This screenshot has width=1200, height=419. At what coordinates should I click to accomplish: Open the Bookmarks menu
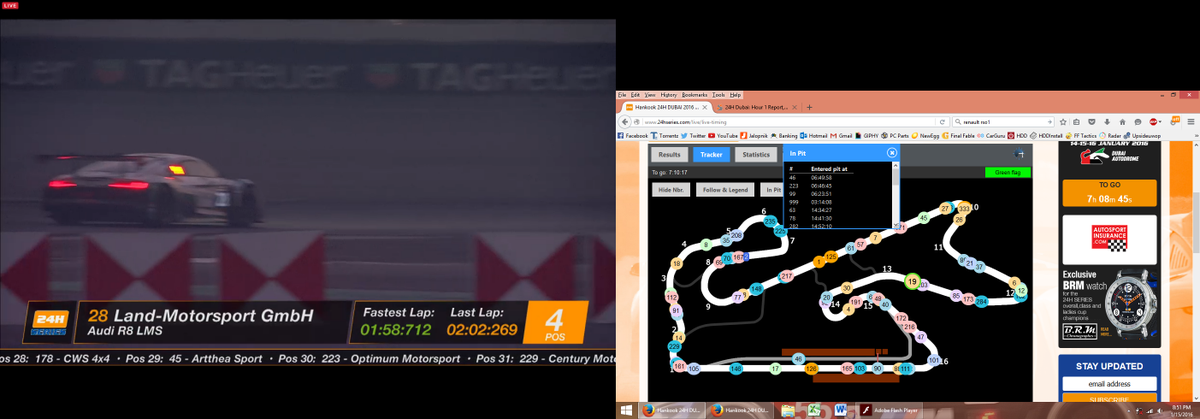click(x=694, y=95)
